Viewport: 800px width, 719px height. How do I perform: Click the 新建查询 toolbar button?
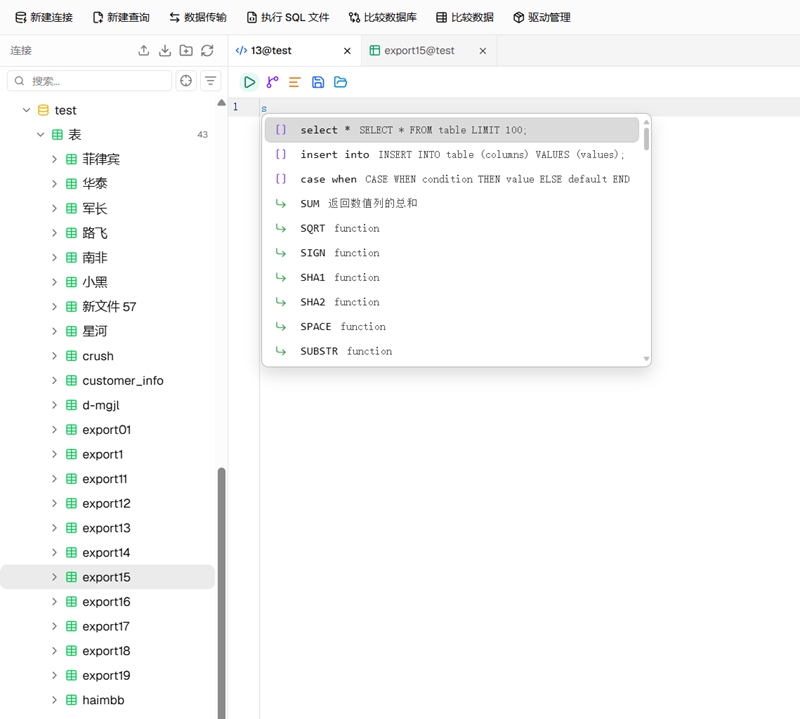point(121,17)
